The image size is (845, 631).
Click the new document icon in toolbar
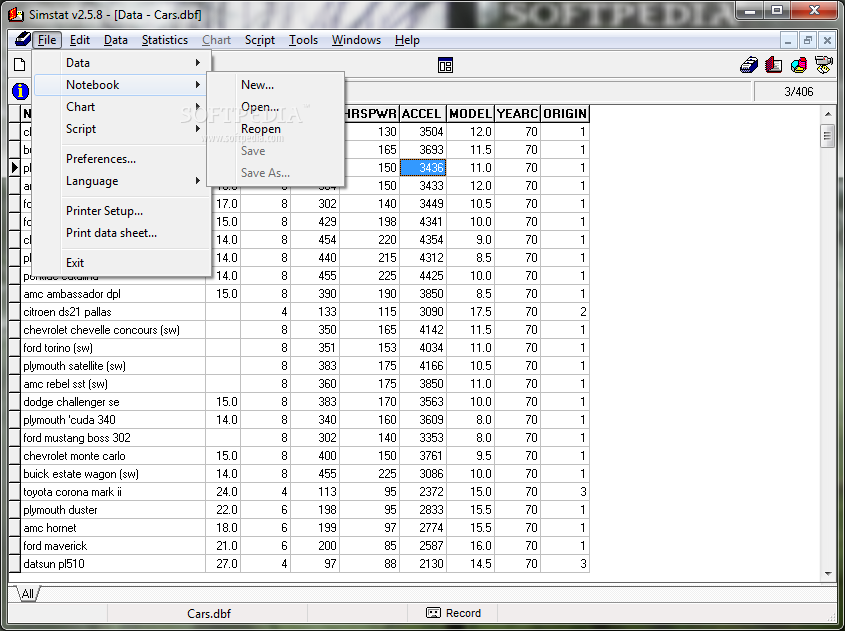(x=19, y=65)
